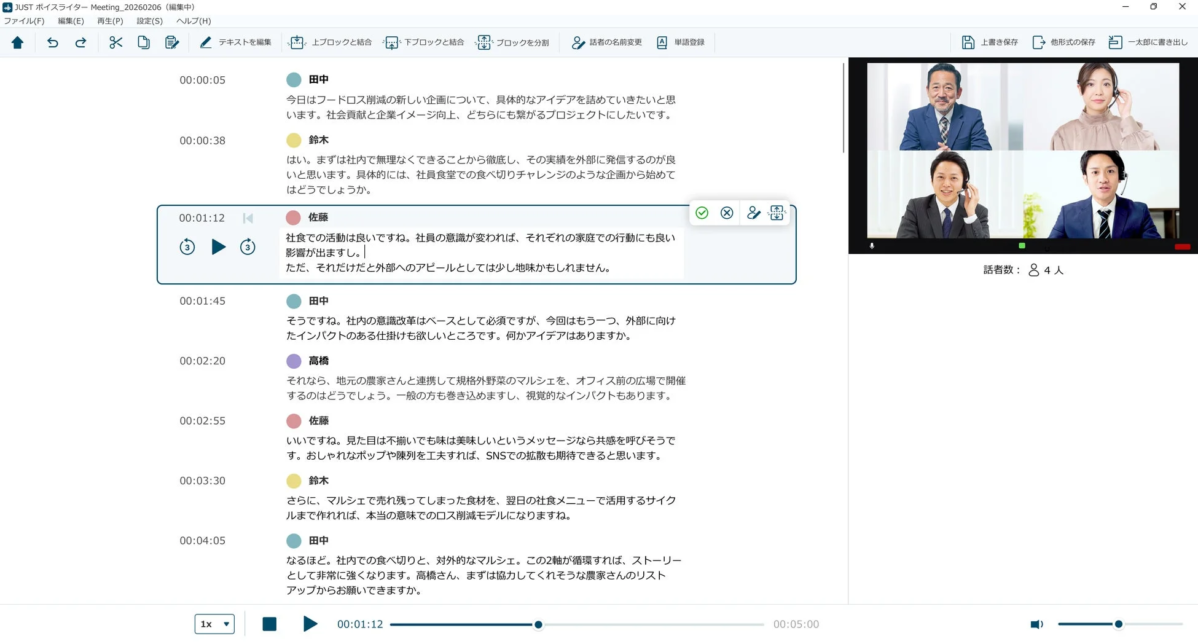Cut text with the scissors icon

116,42
